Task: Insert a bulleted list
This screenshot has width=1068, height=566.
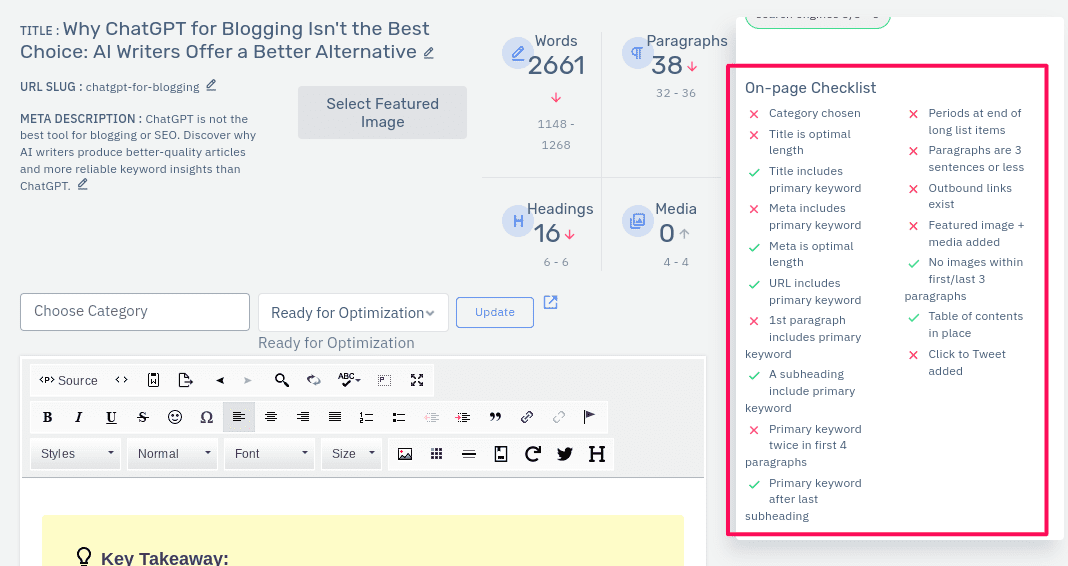Action: (398, 417)
